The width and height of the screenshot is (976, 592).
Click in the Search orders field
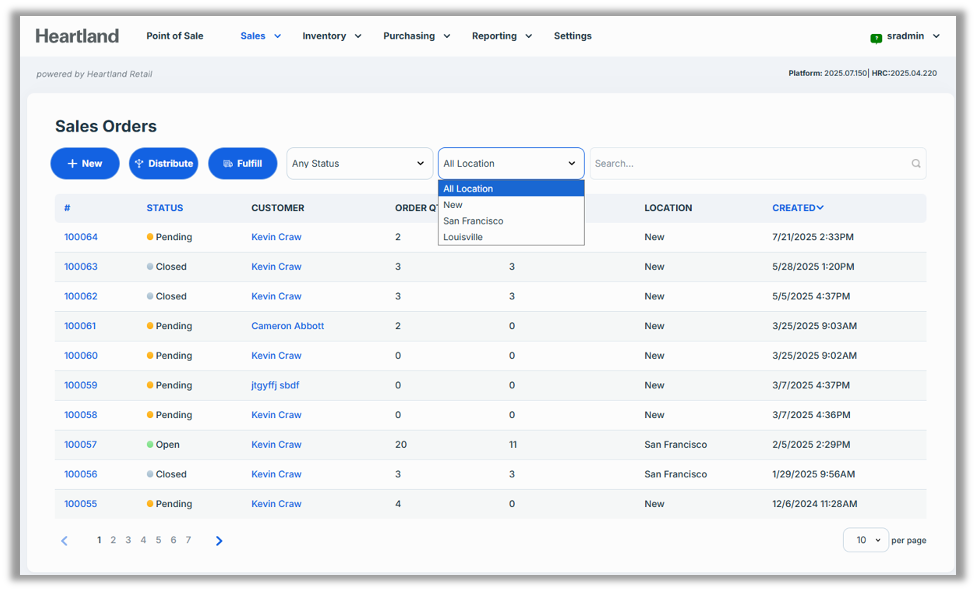[x=750, y=164]
